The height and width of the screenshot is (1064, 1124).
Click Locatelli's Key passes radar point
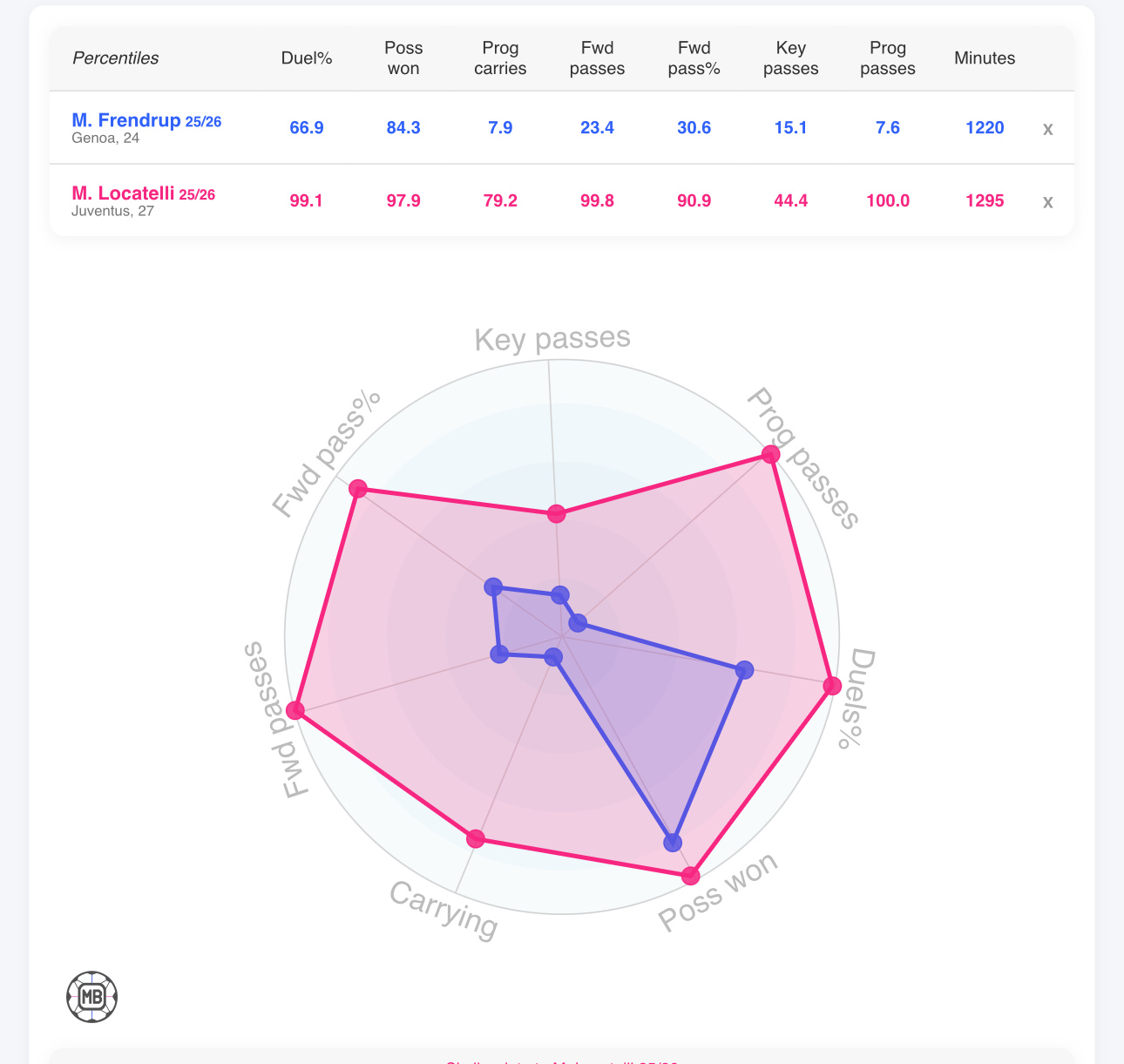tap(556, 514)
